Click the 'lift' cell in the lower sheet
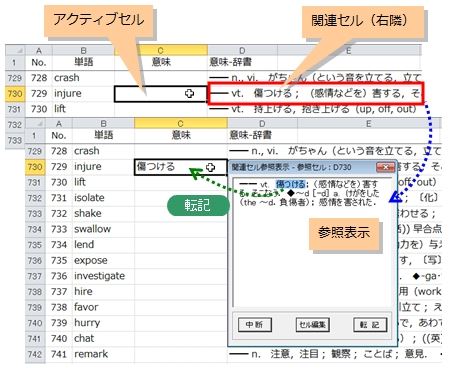This screenshot has height=368, width=451. pyautogui.click(x=103, y=182)
